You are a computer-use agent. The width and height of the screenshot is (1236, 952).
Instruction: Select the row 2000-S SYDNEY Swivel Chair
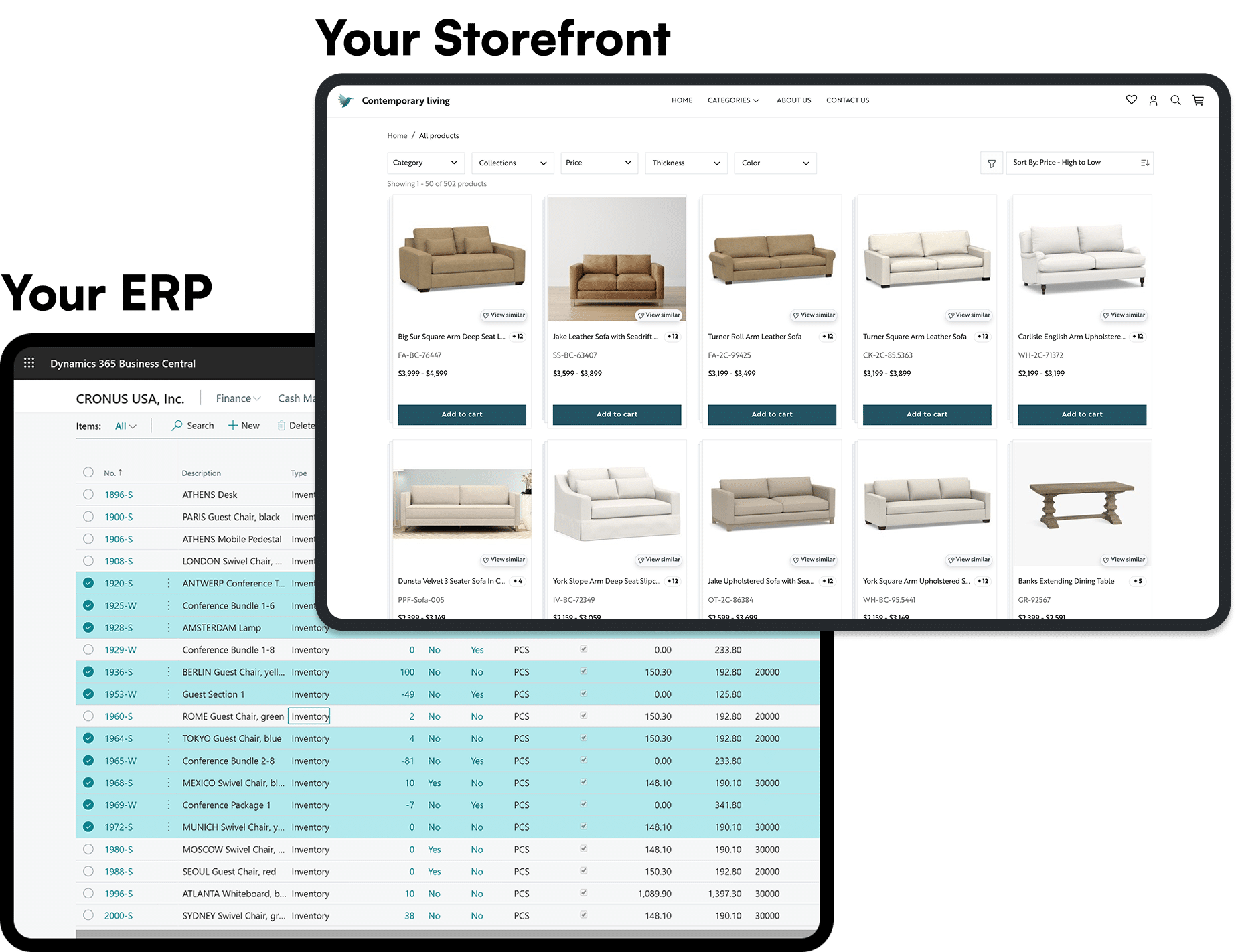pyautogui.click(x=88, y=915)
